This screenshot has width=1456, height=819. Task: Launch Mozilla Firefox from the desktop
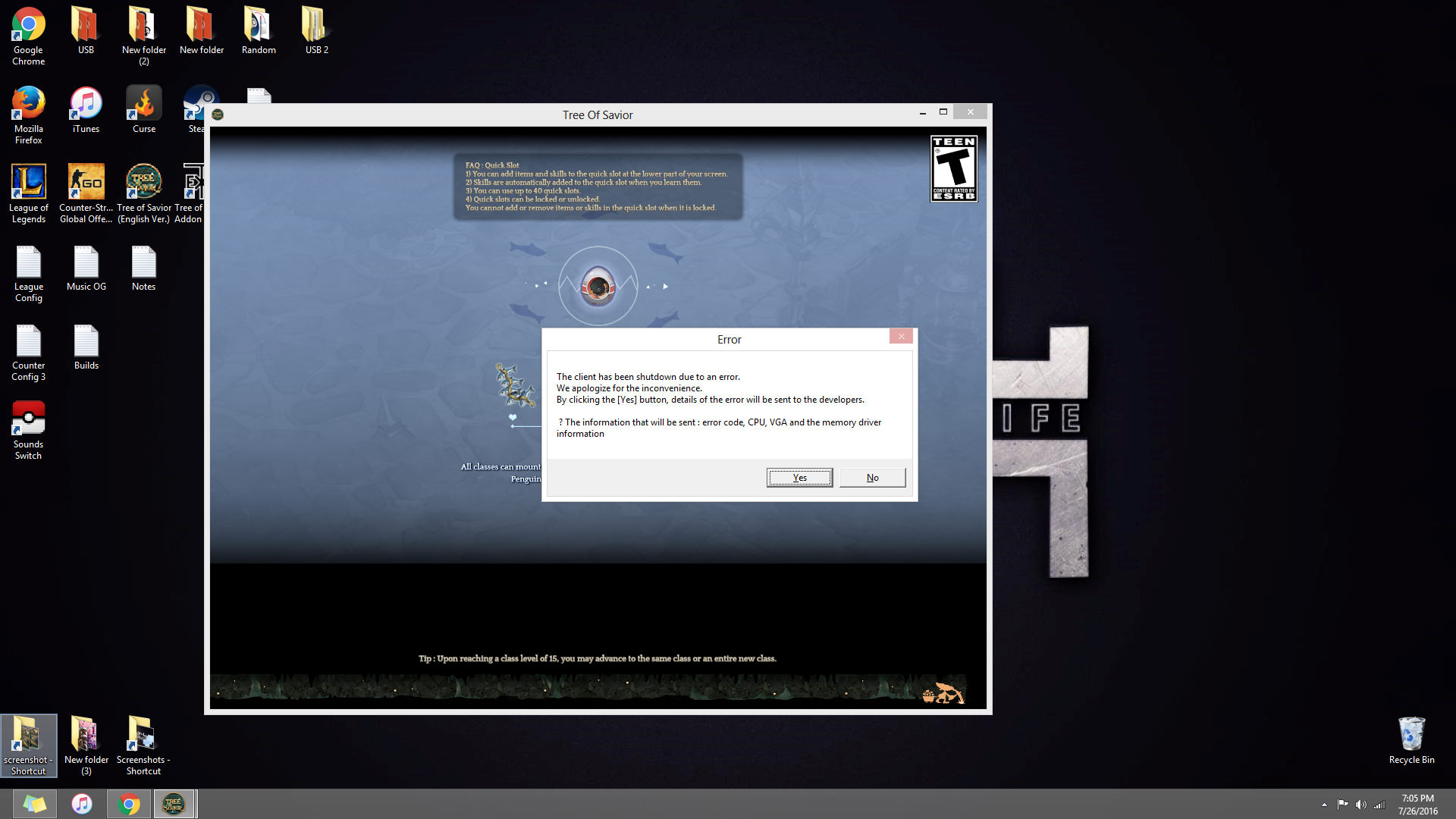[29, 104]
